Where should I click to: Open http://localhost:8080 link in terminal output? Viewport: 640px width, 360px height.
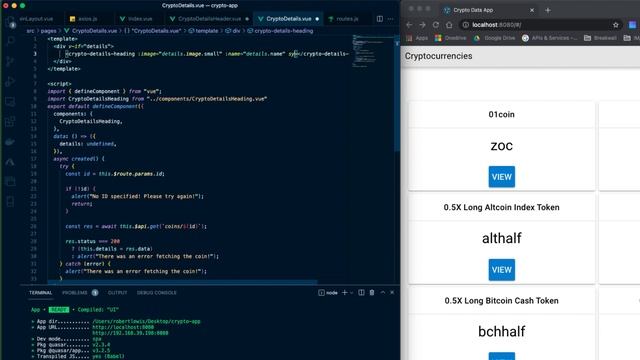coord(123,327)
